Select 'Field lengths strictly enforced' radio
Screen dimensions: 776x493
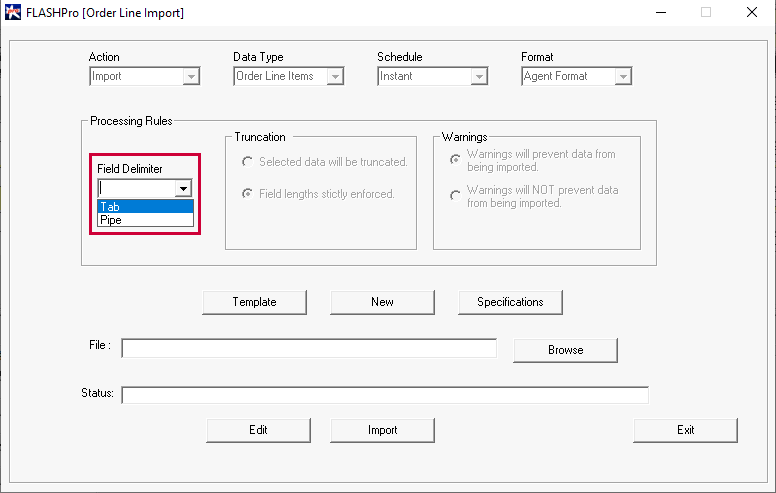pyautogui.click(x=247, y=194)
